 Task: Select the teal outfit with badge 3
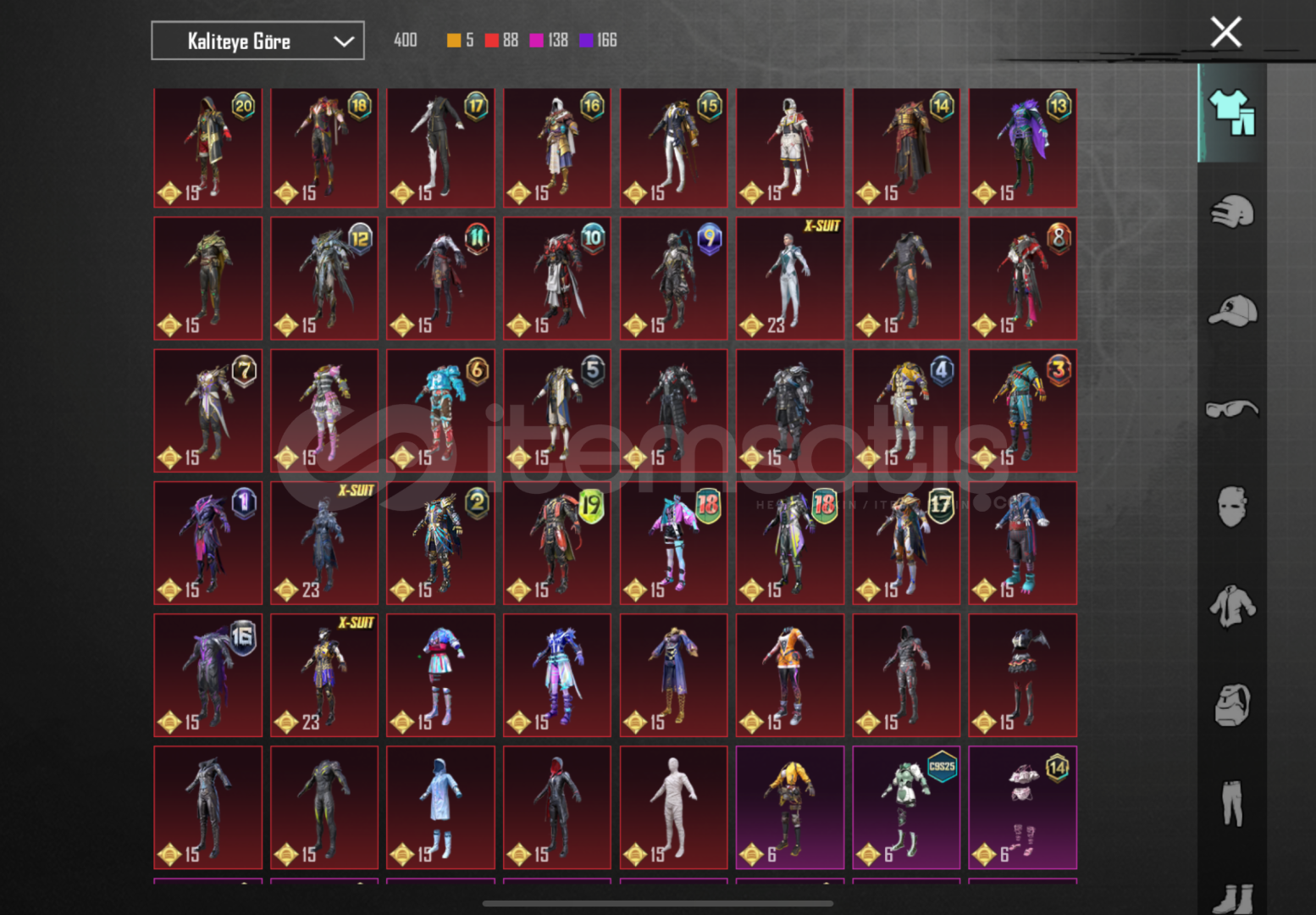coord(1022,411)
